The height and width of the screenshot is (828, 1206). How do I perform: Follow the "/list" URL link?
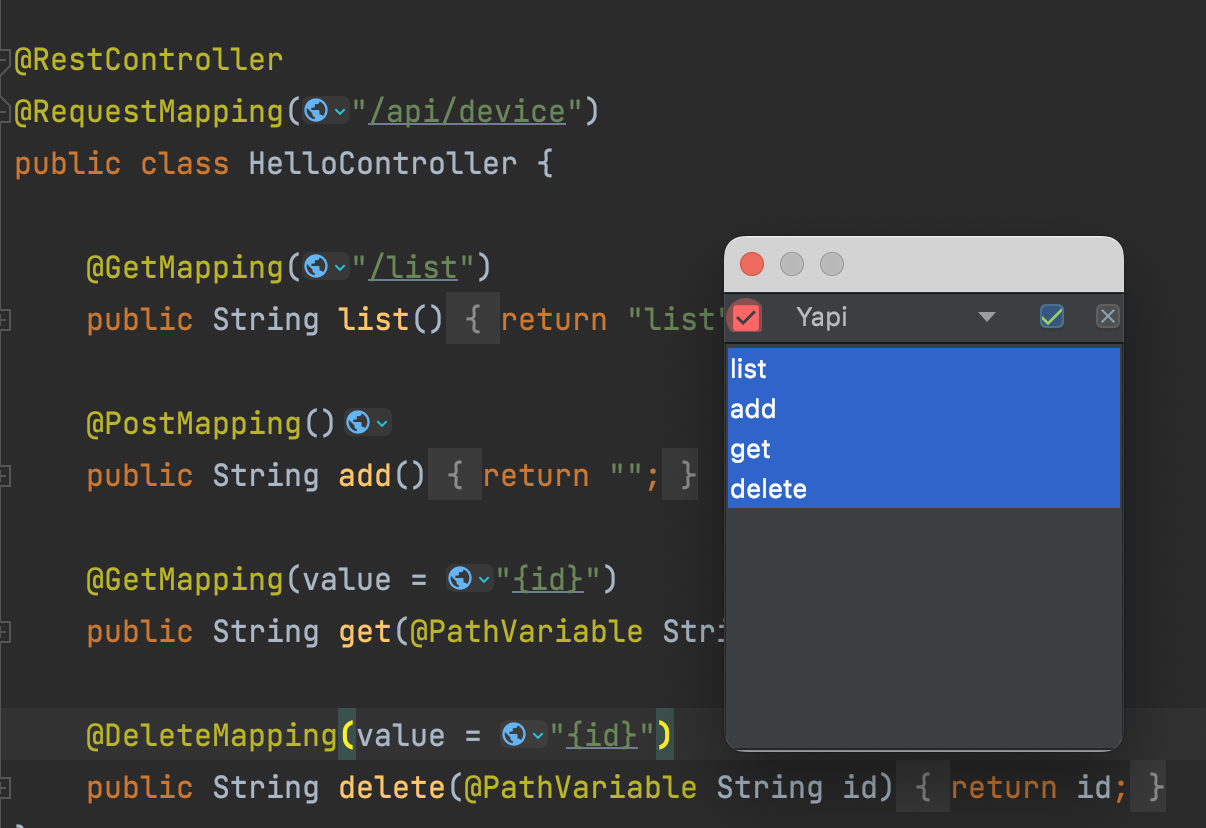click(x=414, y=267)
